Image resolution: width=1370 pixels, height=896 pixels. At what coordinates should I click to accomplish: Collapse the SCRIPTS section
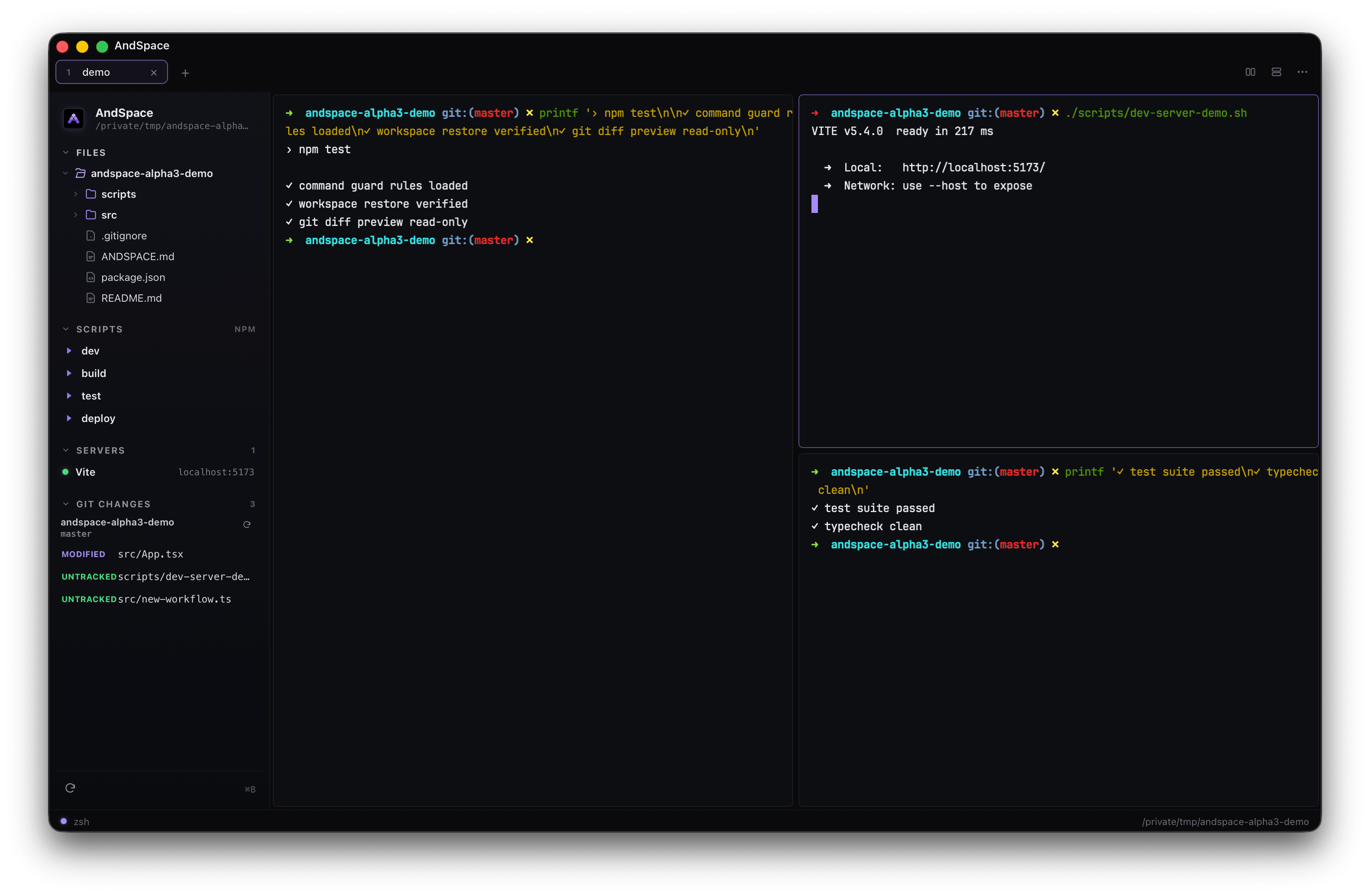pyautogui.click(x=66, y=329)
